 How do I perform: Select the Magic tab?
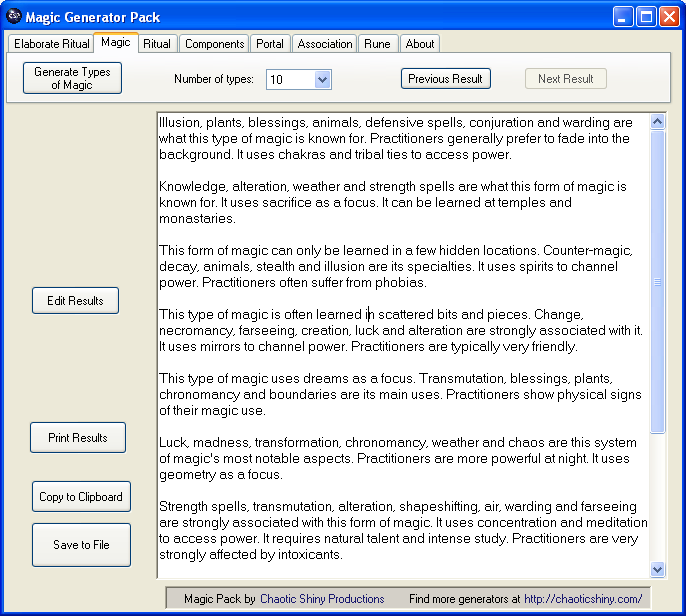coord(116,42)
